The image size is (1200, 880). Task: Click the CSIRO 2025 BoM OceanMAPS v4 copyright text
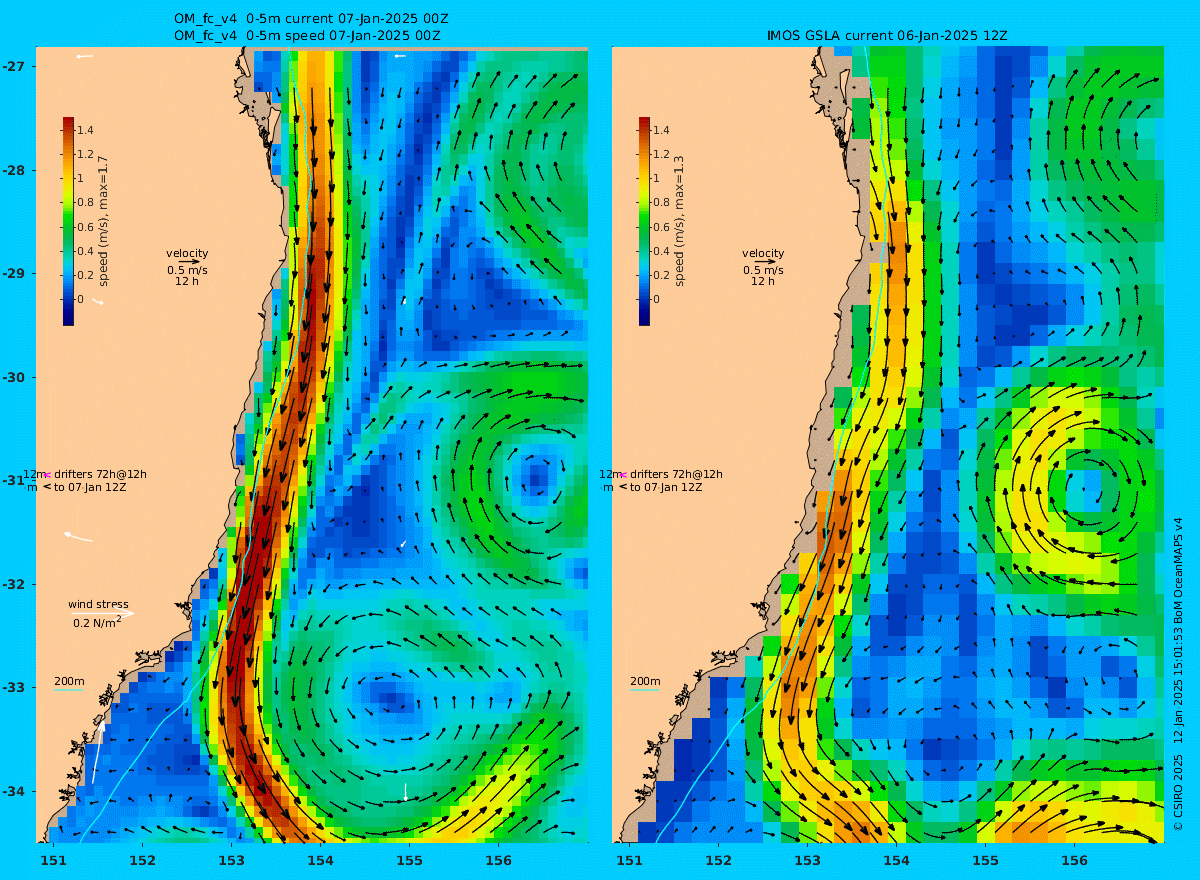tap(1179, 676)
